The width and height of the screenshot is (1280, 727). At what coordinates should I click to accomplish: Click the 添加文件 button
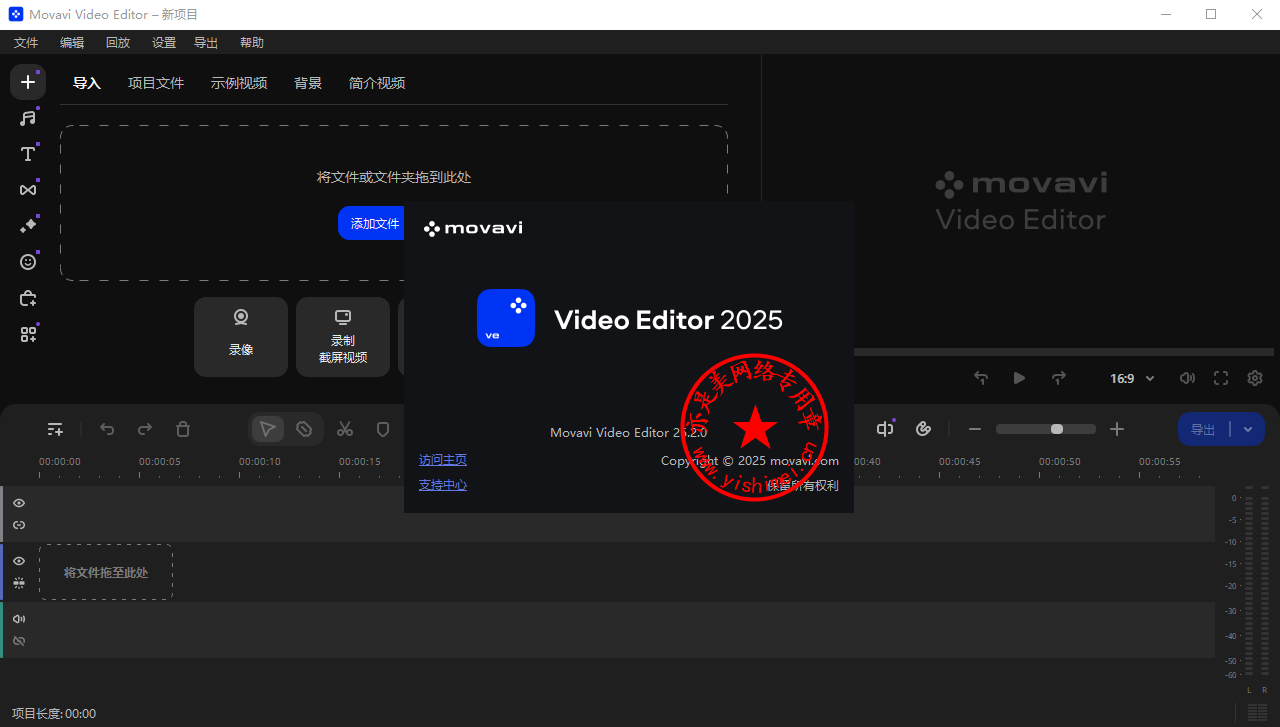point(371,223)
